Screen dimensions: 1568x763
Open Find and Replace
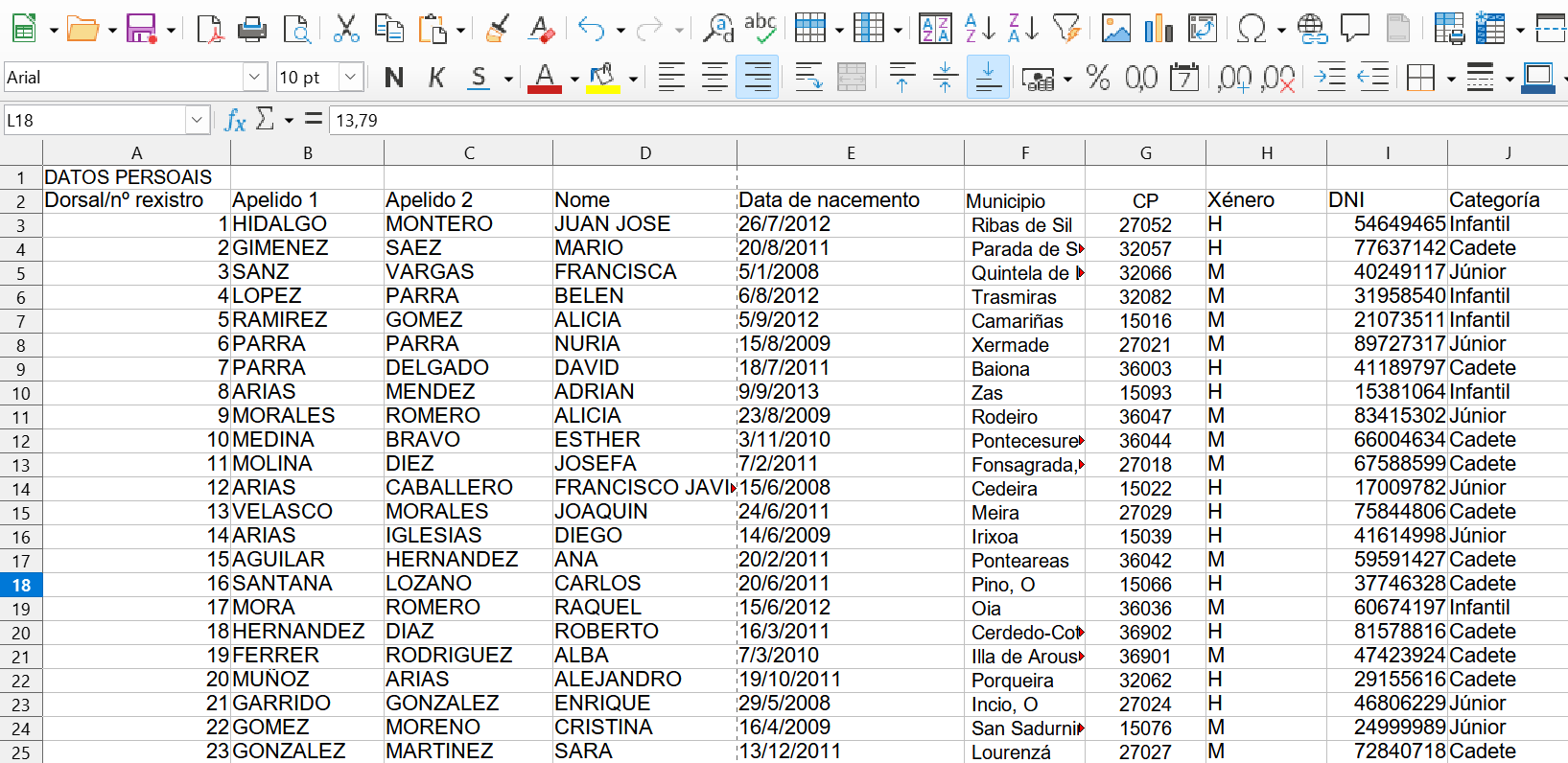point(717,29)
